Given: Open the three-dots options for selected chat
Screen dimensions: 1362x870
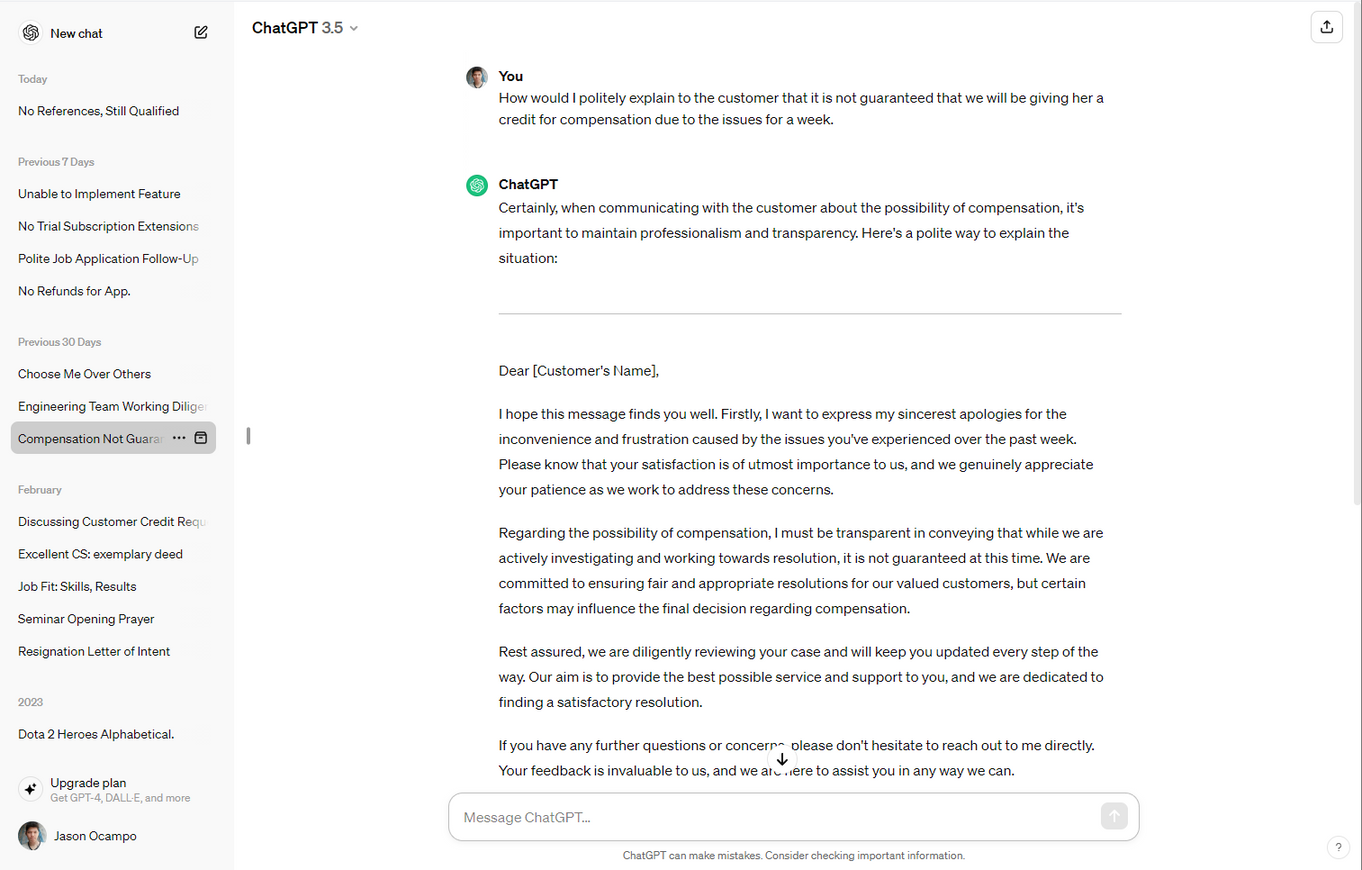Looking at the screenshot, I should (179, 438).
